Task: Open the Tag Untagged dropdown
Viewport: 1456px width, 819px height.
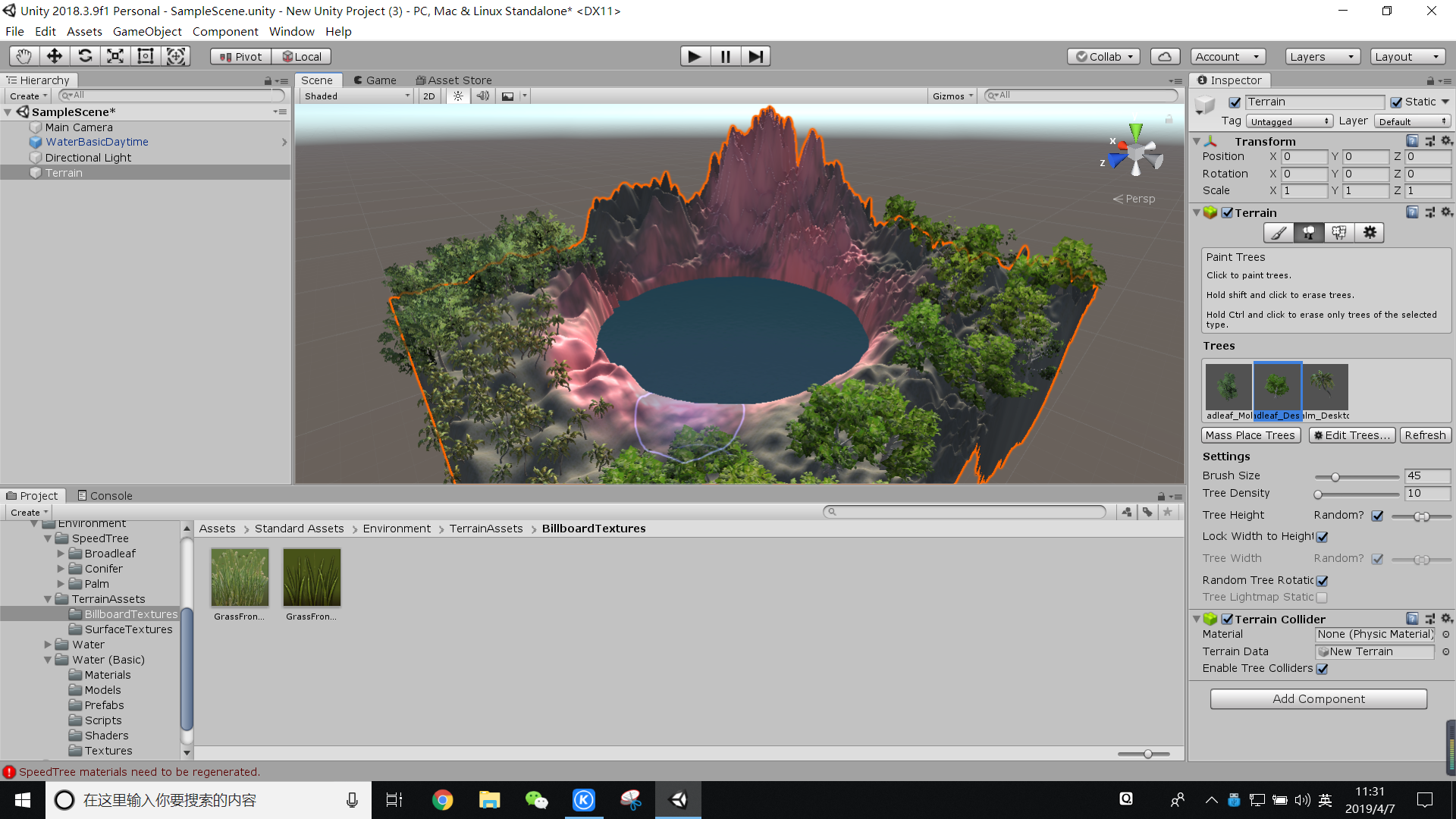Action: [x=1289, y=121]
